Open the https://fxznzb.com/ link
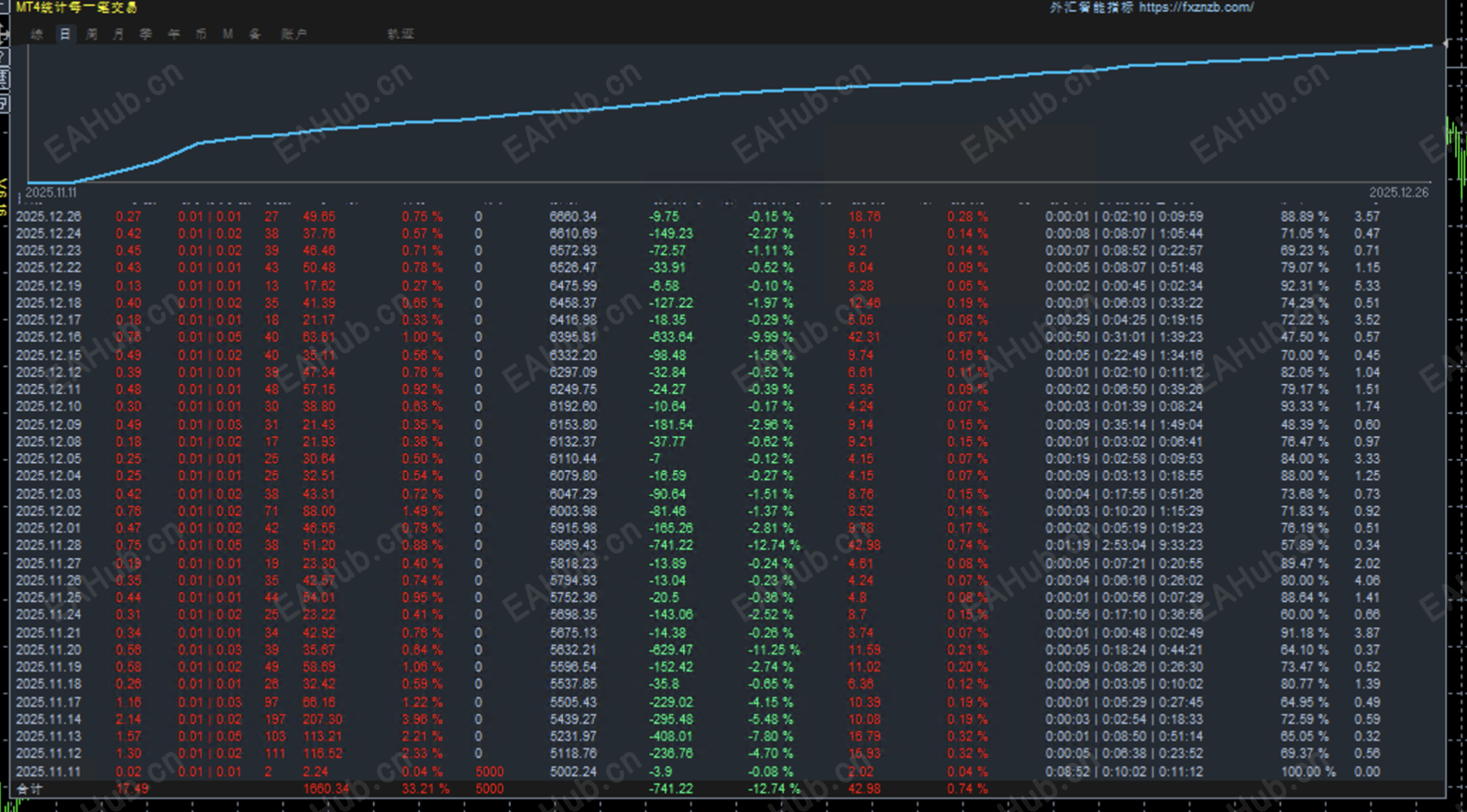Image resolution: width=1467 pixels, height=812 pixels. tap(1197, 7)
